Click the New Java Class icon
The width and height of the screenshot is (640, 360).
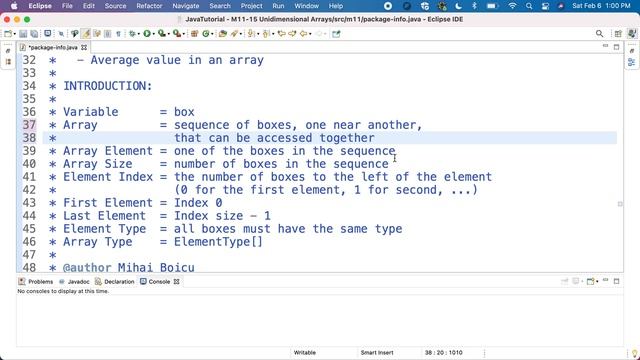(x=206, y=34)
